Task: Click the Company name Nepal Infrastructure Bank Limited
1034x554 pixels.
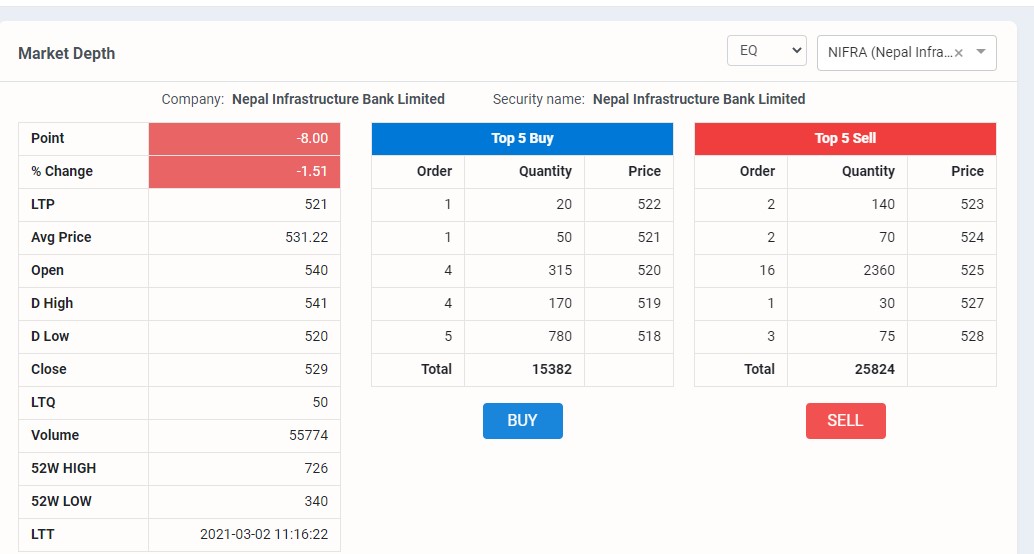Action: click(338, 100)
